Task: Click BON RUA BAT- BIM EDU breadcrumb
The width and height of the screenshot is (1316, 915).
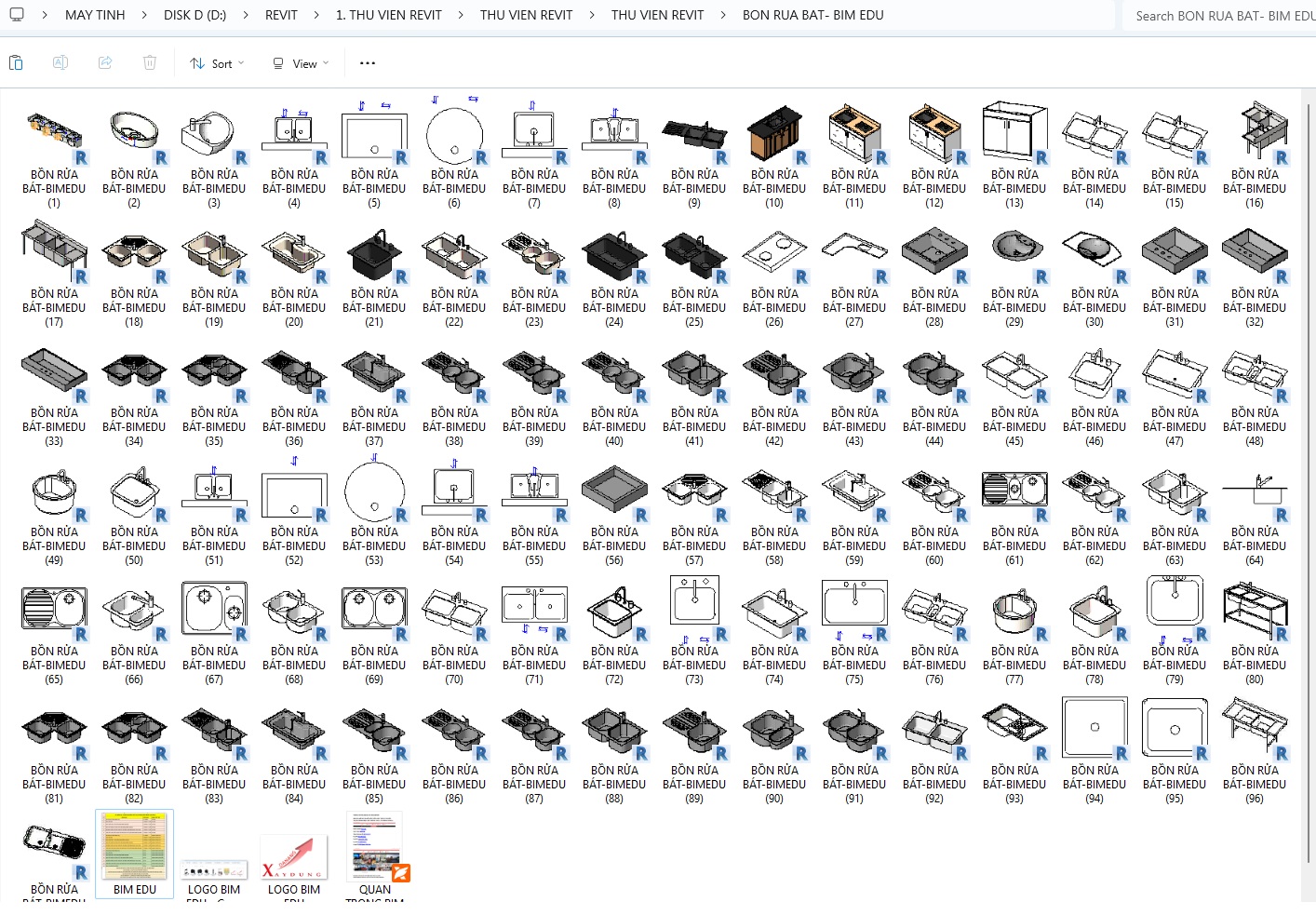Action: pos(812,15)
